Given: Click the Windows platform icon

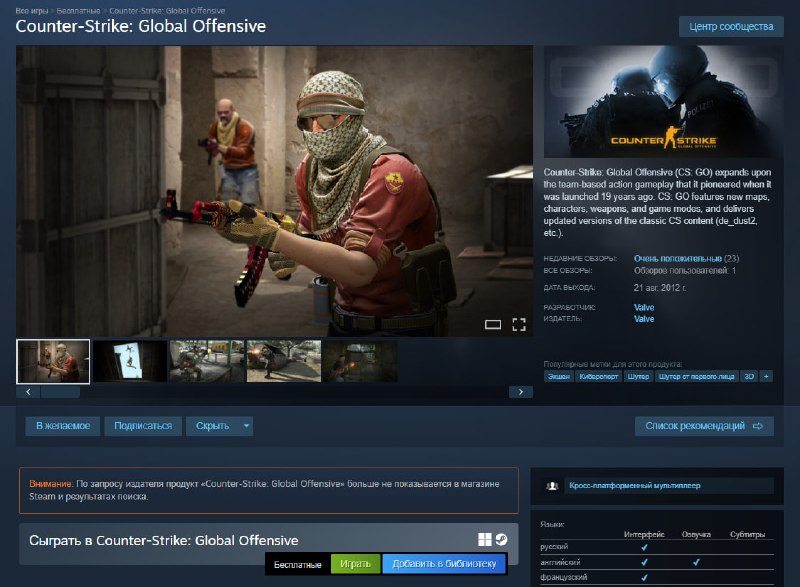Looking at the screenshot, I should point(485,540).
